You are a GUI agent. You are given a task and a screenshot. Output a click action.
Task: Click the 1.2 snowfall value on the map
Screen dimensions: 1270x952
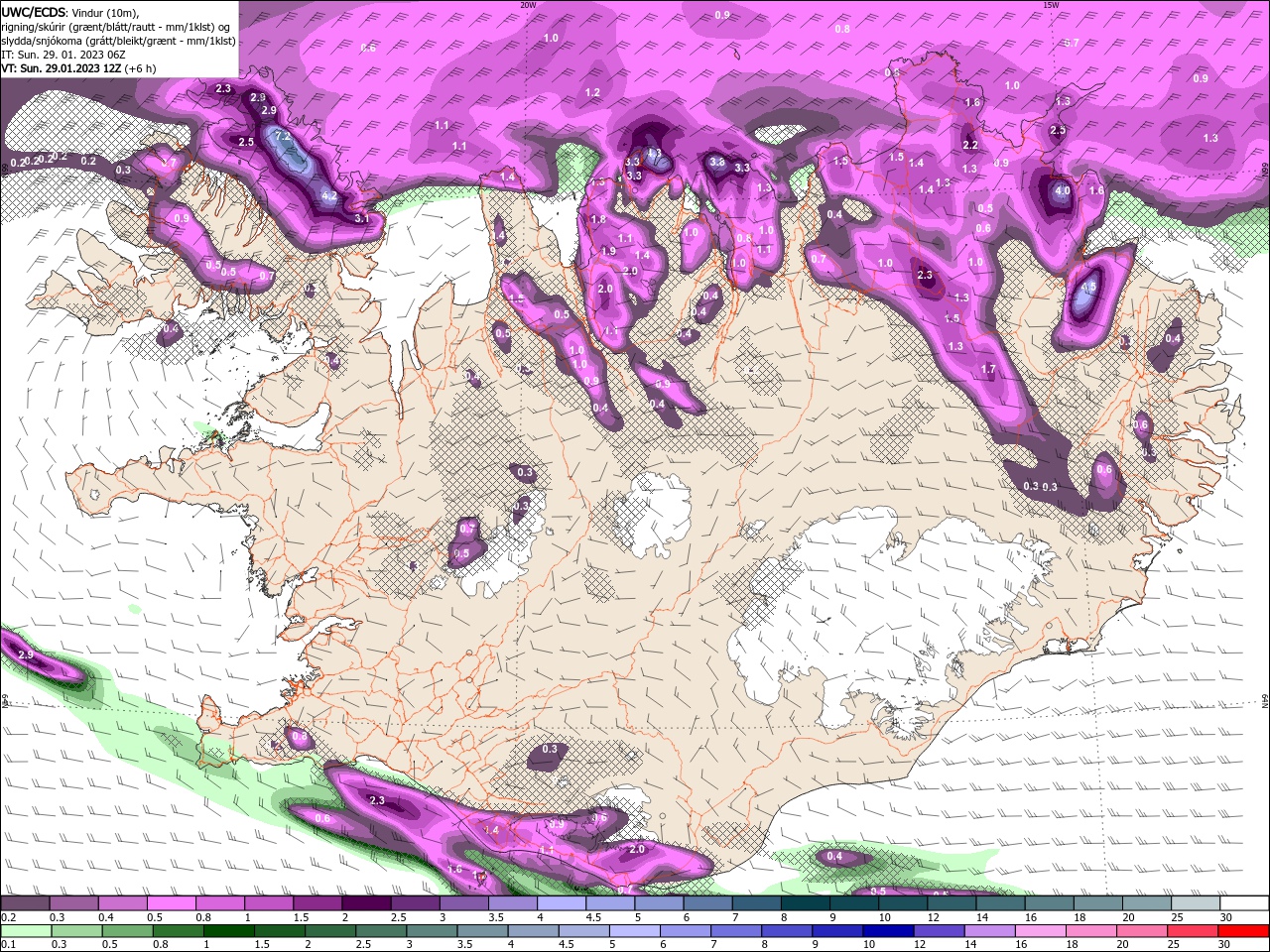tap(593, 92)
